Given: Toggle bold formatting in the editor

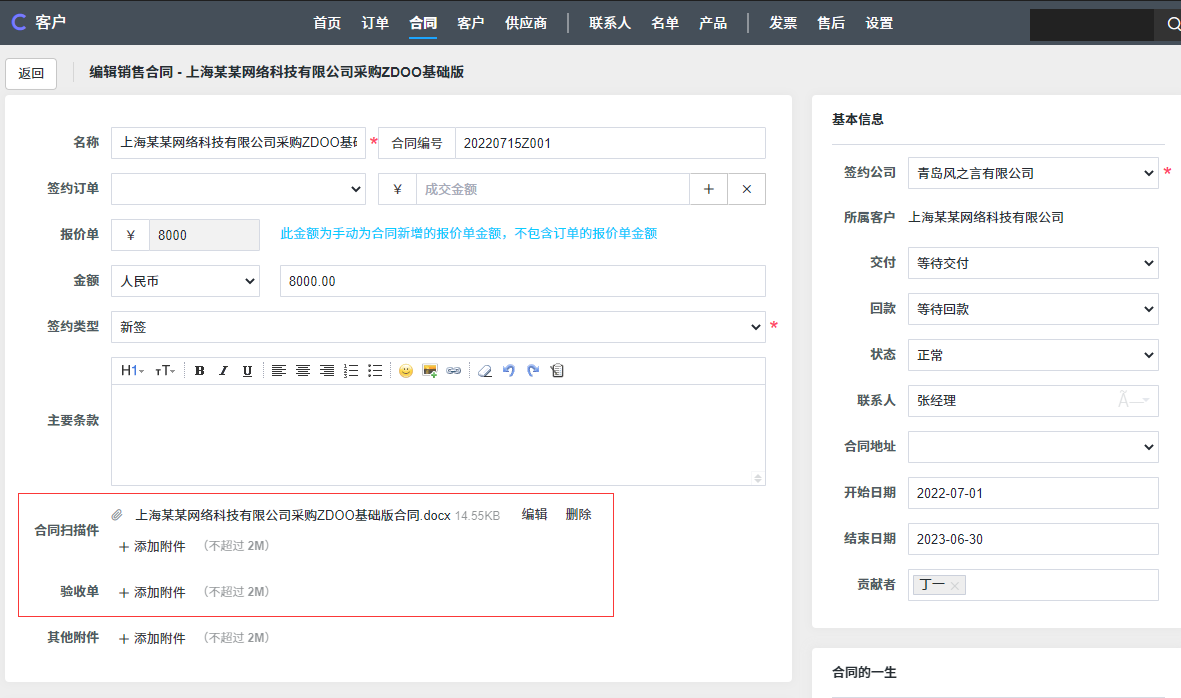Looking at the screenshot, I should tap(200, 370).
